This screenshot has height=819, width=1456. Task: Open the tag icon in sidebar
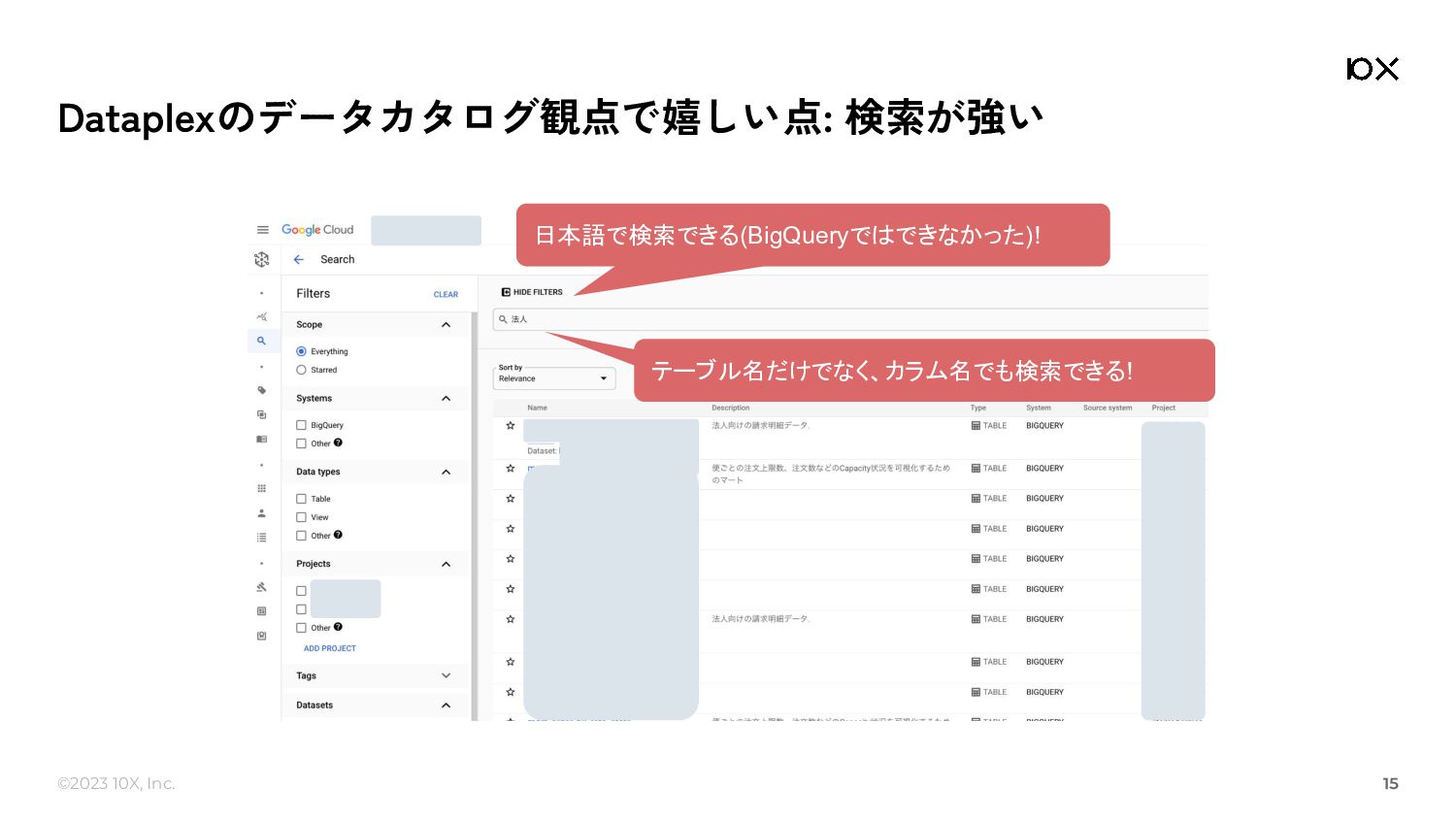tap(261, 390)
